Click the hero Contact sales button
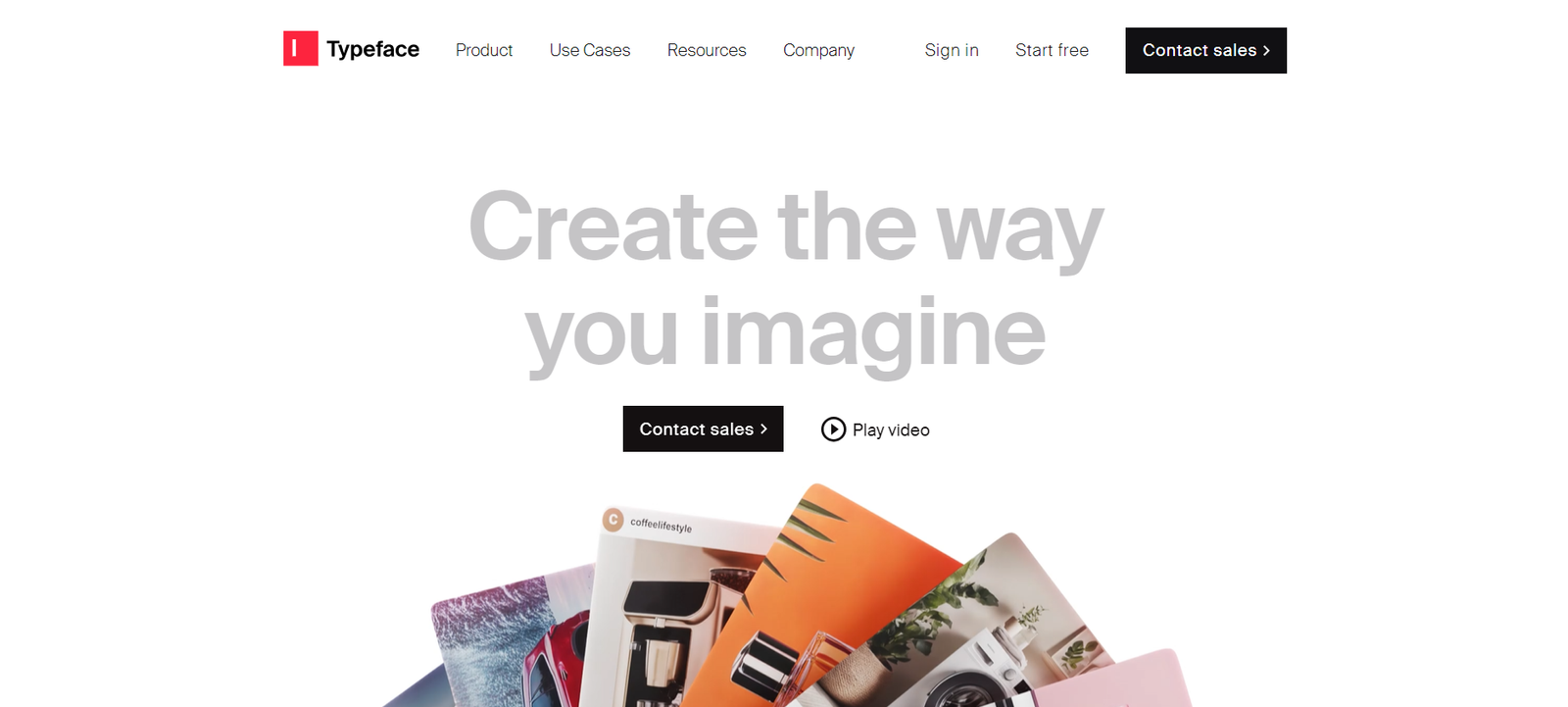The width and height of the screenshot is (1568, 707). 703,429
